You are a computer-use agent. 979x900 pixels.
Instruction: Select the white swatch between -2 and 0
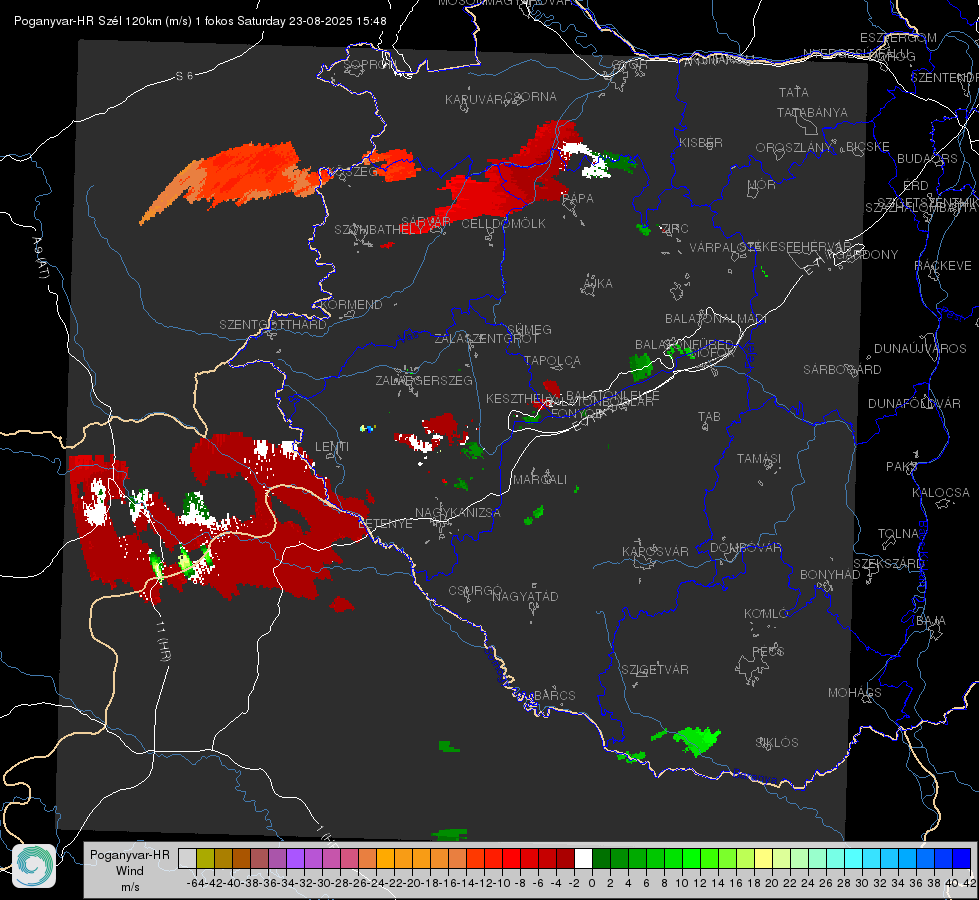583,858
